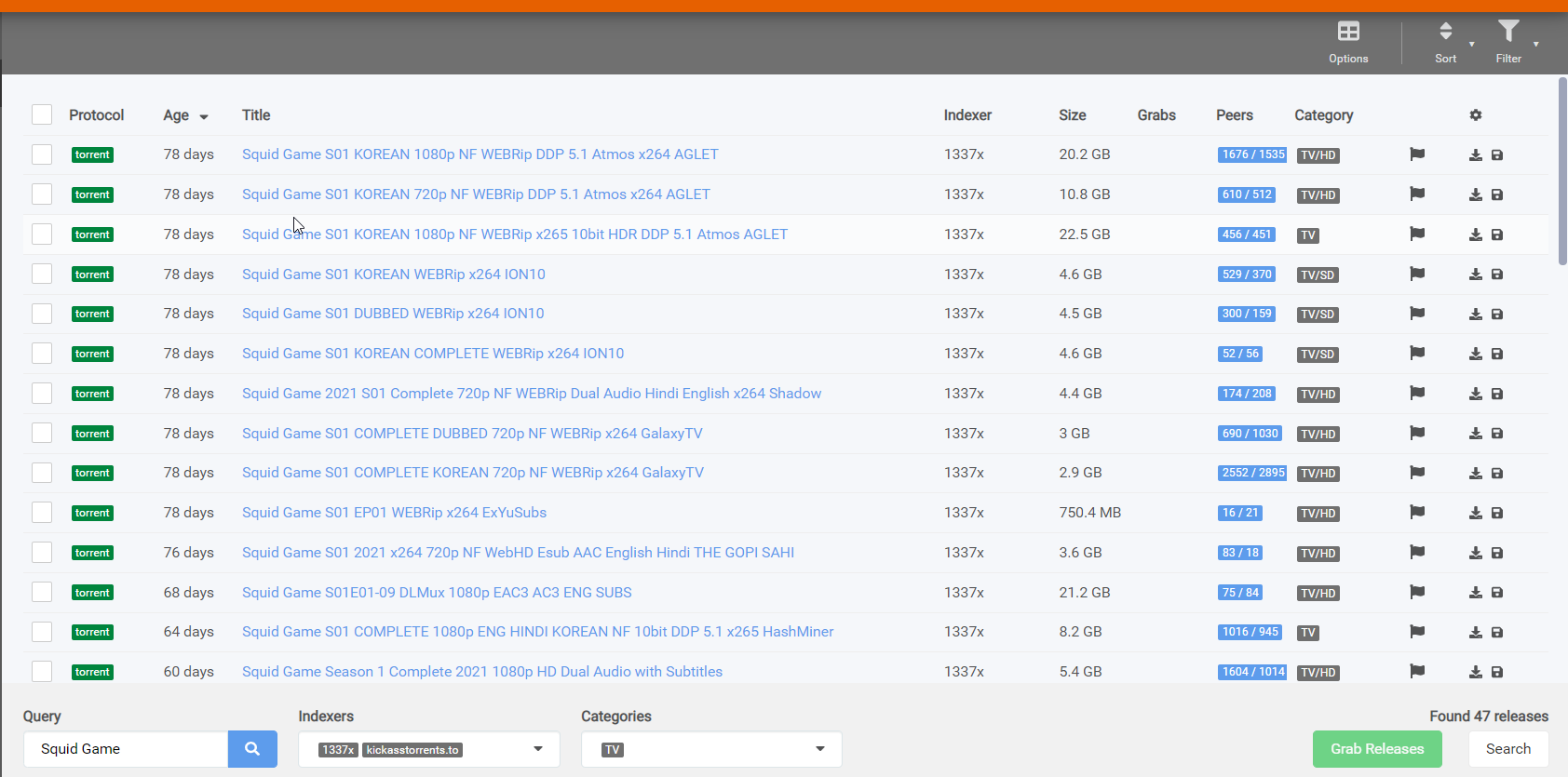Expand the Categories dropdown arrow
The height and width of the screenshot is (777, 1568).
(820, 749)
